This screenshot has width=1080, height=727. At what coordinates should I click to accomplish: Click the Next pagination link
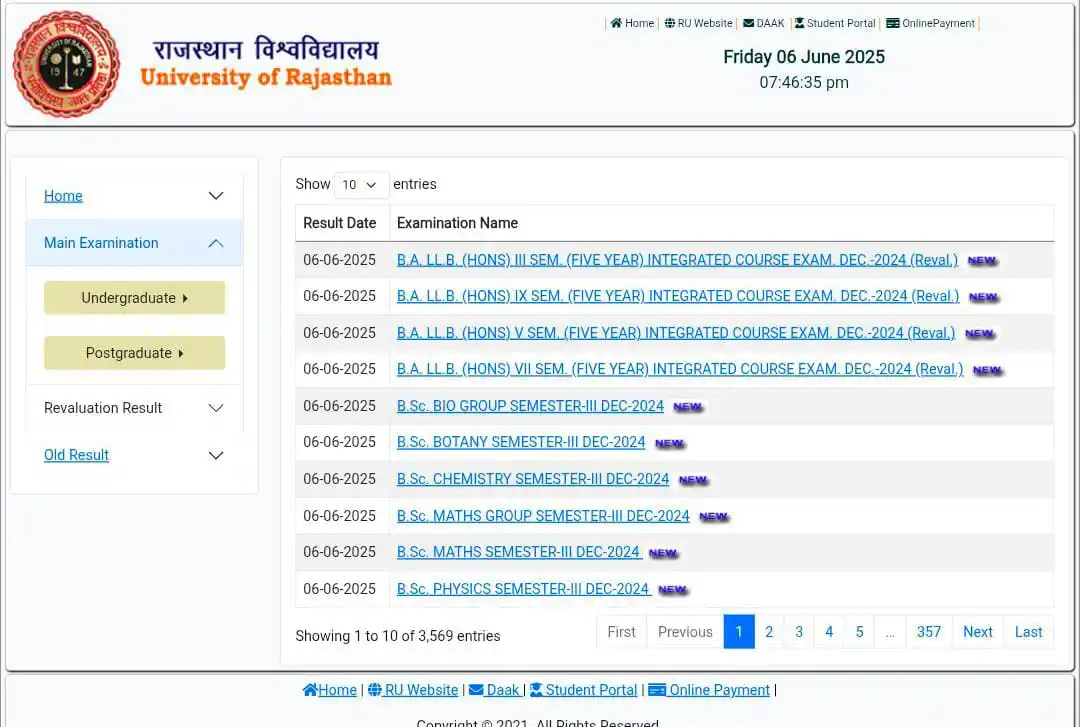(x=977, y=631)
